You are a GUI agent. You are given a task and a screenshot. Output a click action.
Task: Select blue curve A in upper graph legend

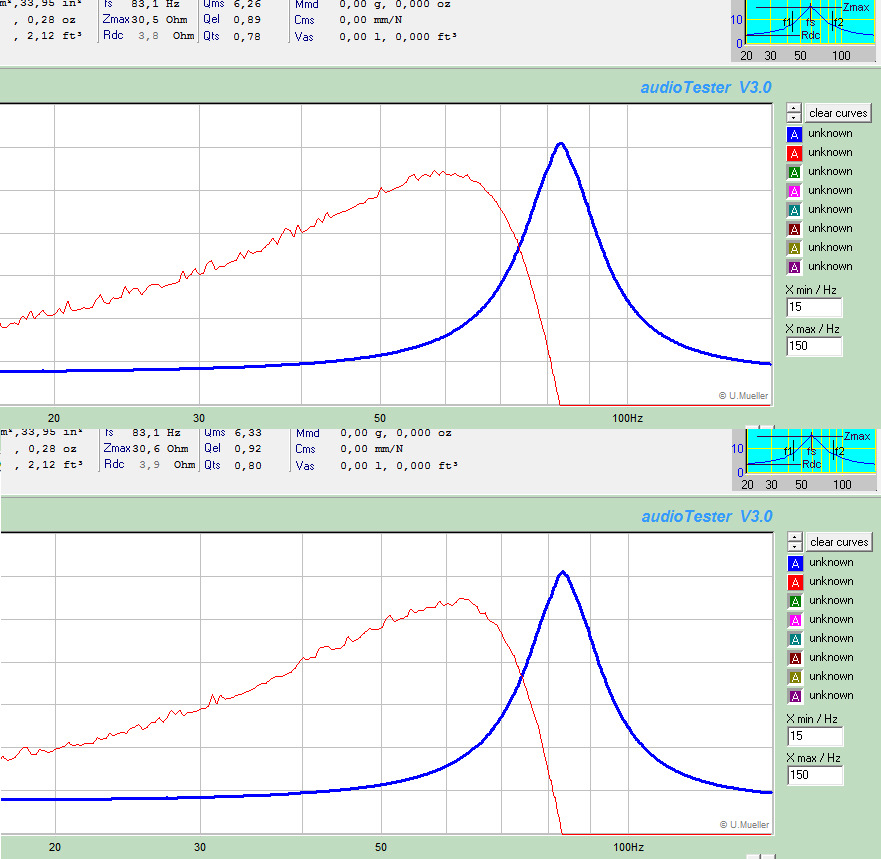794,134
